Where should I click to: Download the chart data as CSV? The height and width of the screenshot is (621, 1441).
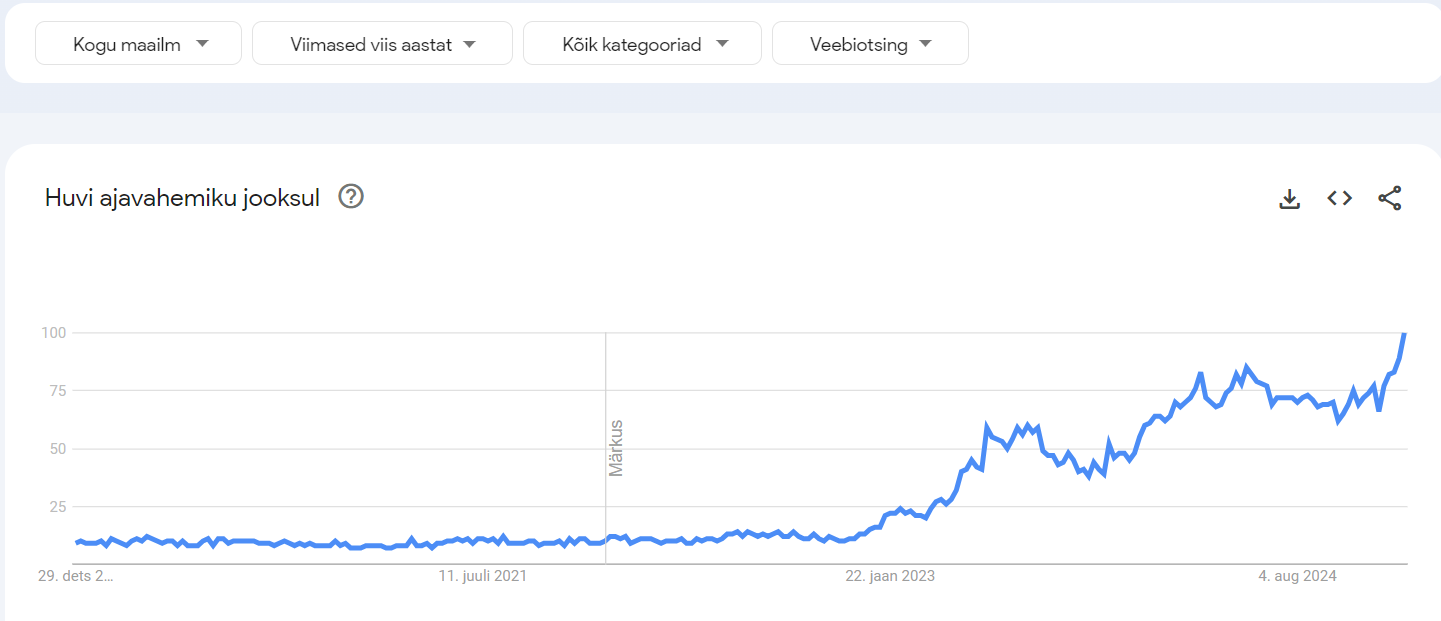(x=1290, y=198)
